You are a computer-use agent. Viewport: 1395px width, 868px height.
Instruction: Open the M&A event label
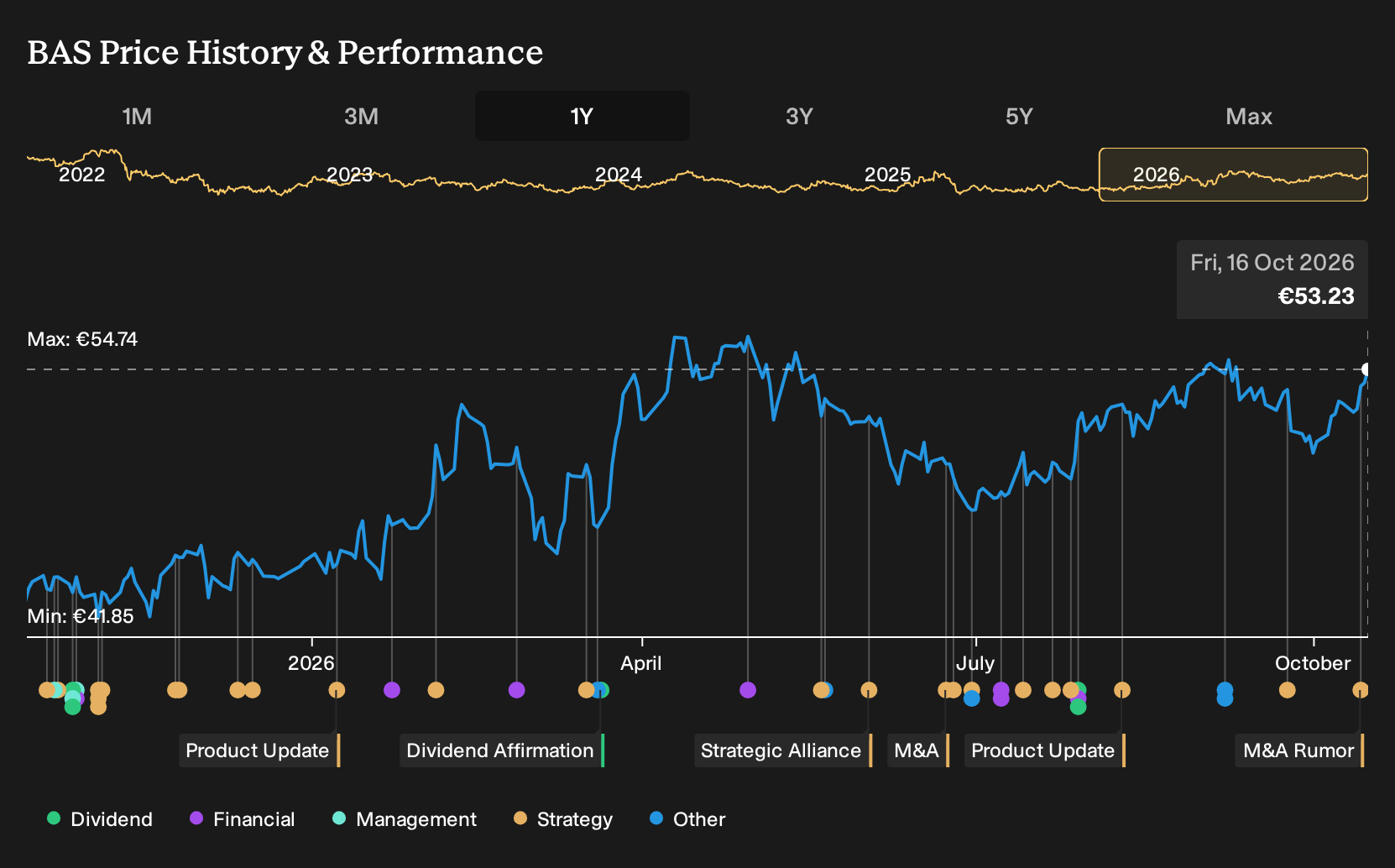pyautogui.click(x=918, y=750)
